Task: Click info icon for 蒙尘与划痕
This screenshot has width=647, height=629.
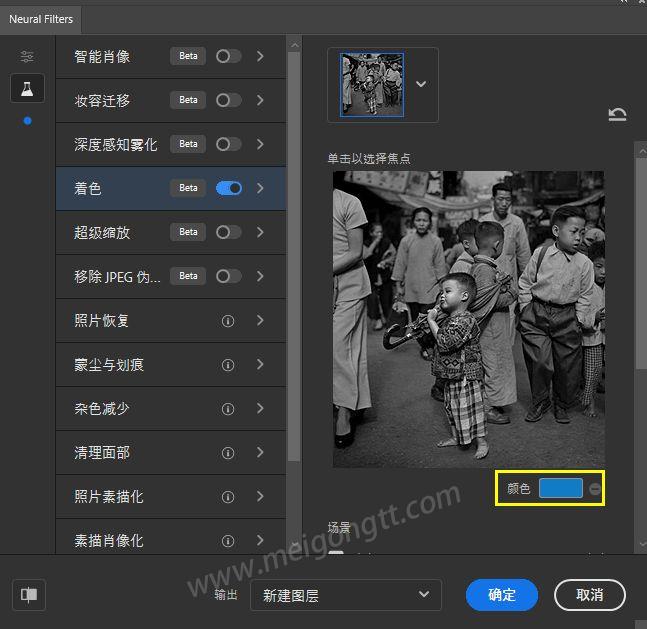Action: pyautogui.click(x=228, y=365)
